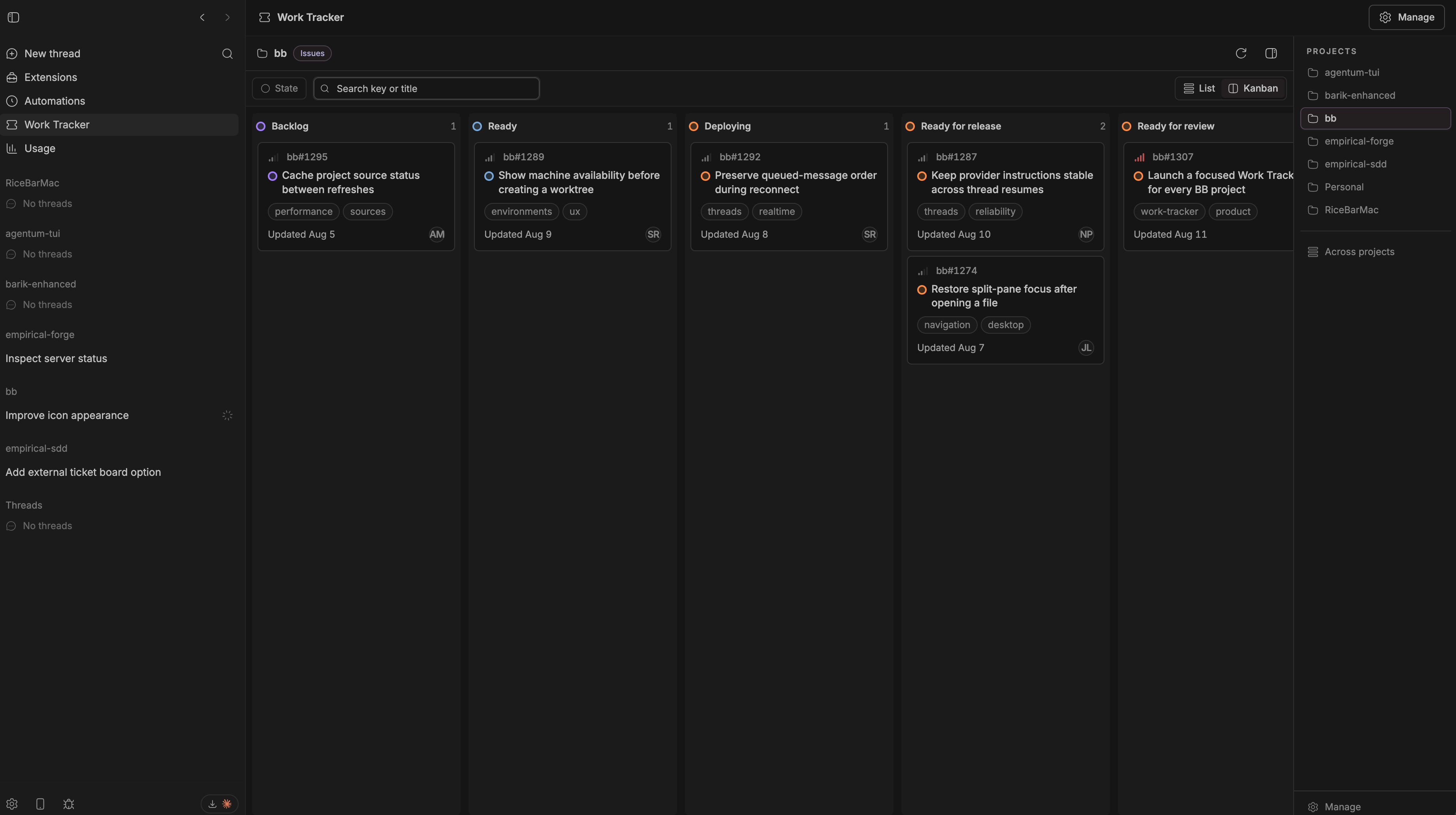Viewport: 1456px width, 815px height.
Task: Click the priority bars icon on bb#1274
Action: pos(922,271)
